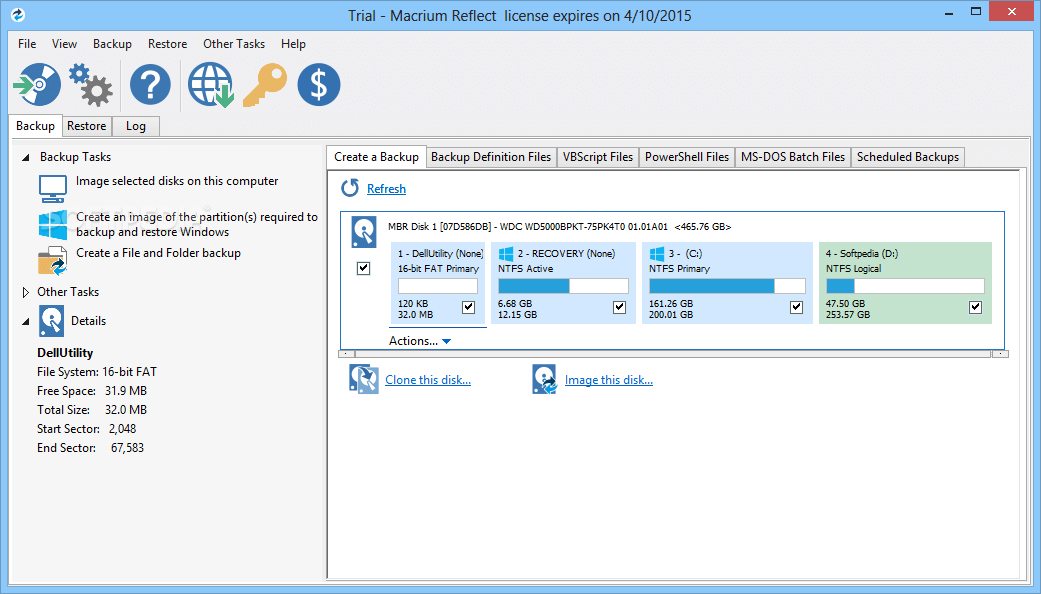Open the Other Tasks menu
1041x594 pixels.
click(234, 44)
